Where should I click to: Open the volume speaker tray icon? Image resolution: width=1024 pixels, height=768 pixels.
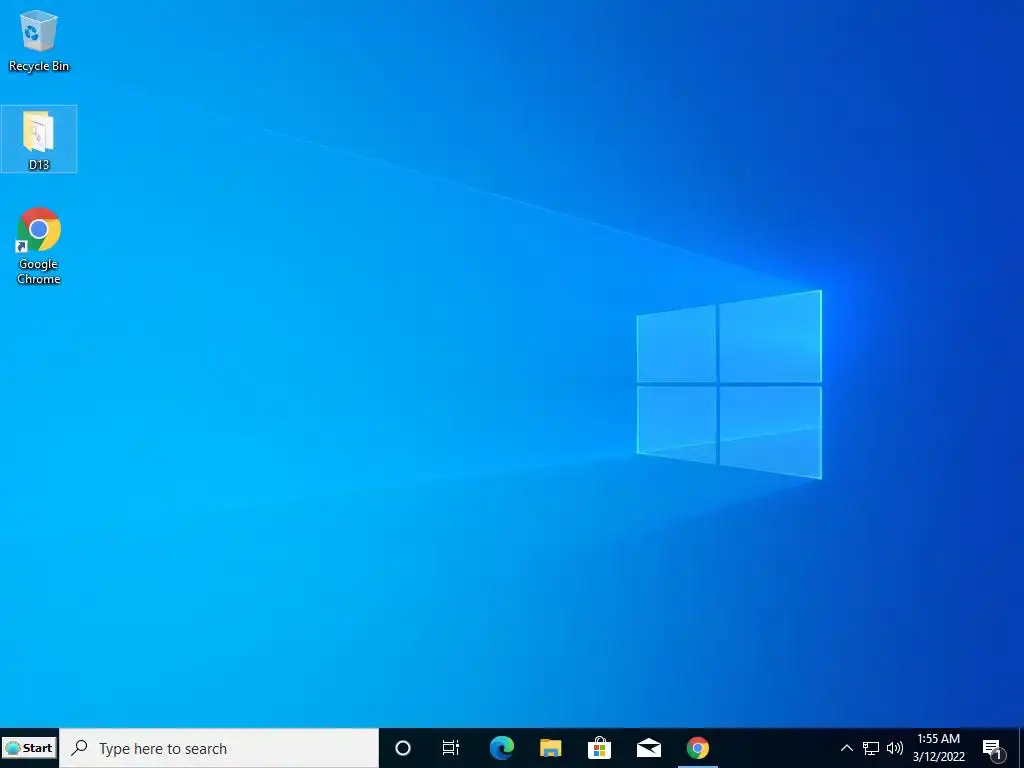pyautogui.click(x=895, y=748)
